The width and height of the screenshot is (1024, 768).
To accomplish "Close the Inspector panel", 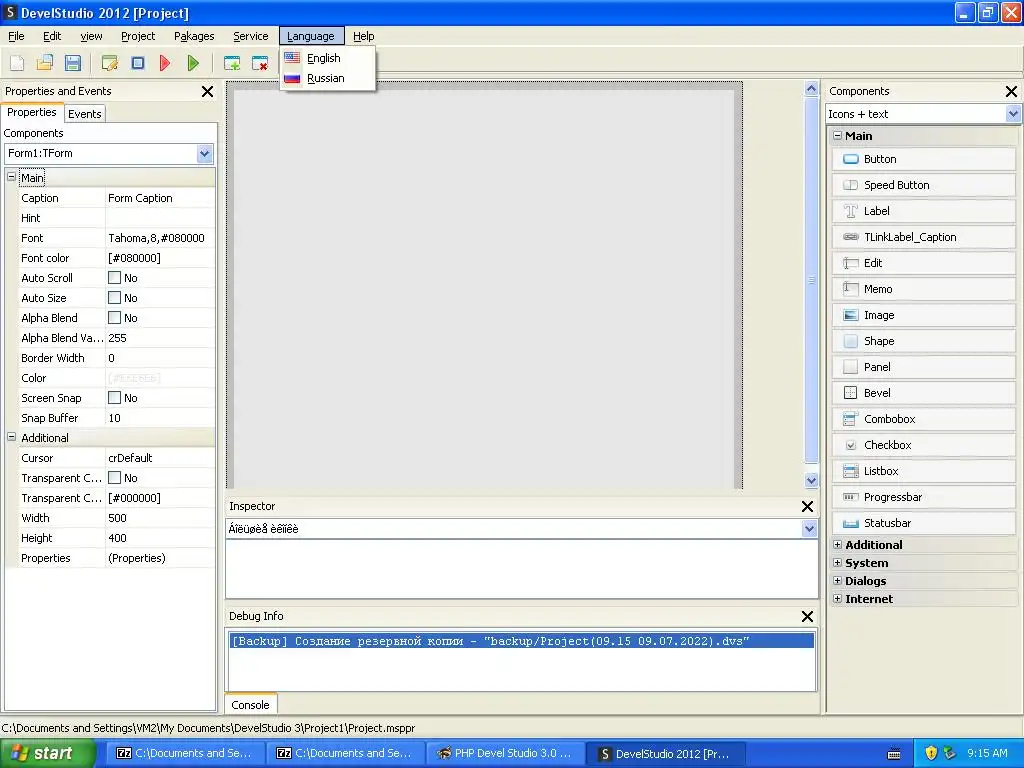I will pyautogui.click(x=807, y=506).
